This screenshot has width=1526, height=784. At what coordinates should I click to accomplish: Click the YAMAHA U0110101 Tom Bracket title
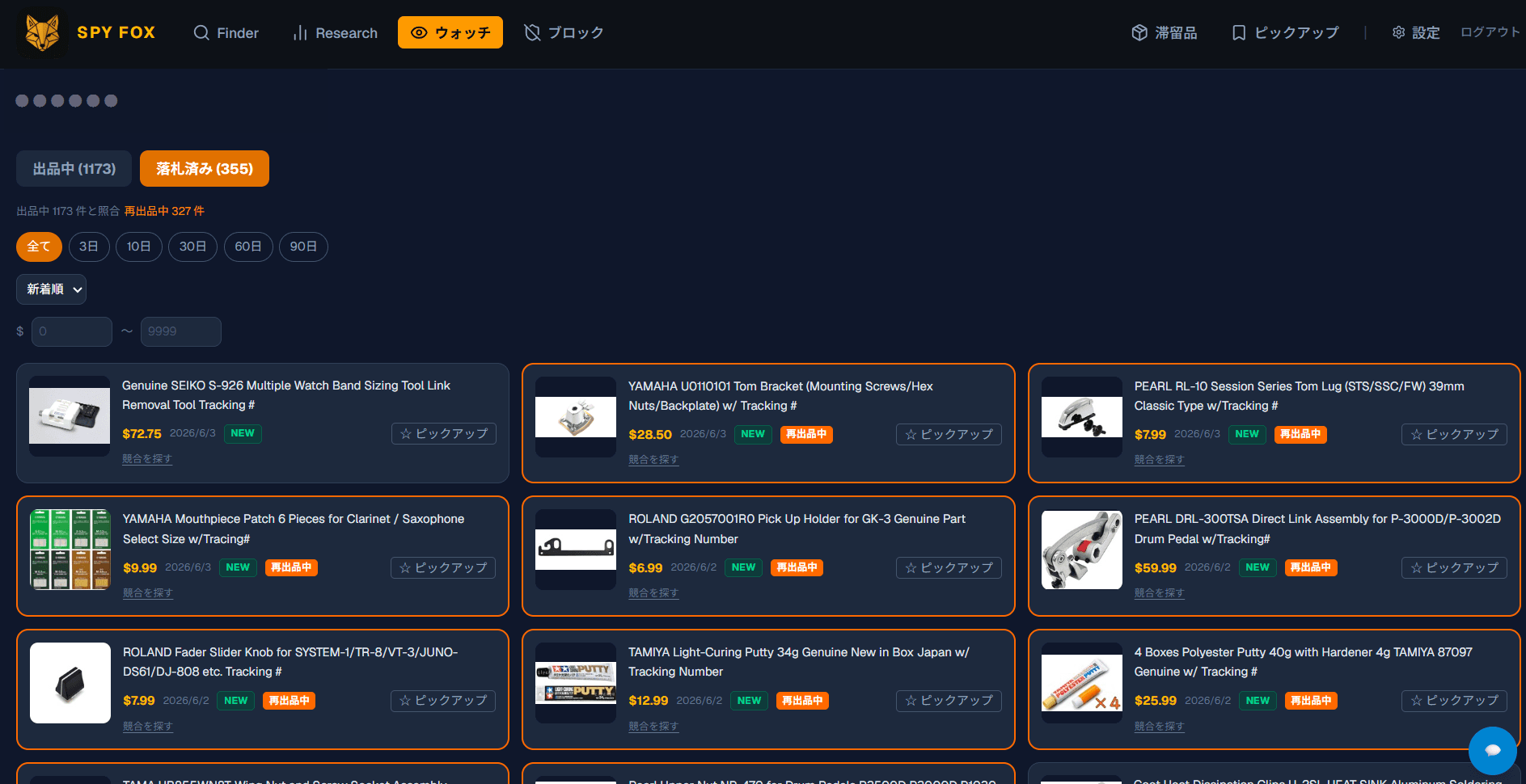click(780, 396)
